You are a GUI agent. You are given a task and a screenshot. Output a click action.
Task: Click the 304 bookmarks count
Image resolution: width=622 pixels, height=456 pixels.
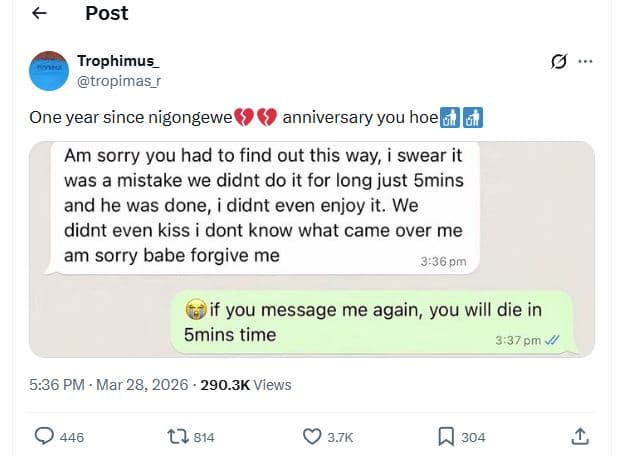[473, 437]
